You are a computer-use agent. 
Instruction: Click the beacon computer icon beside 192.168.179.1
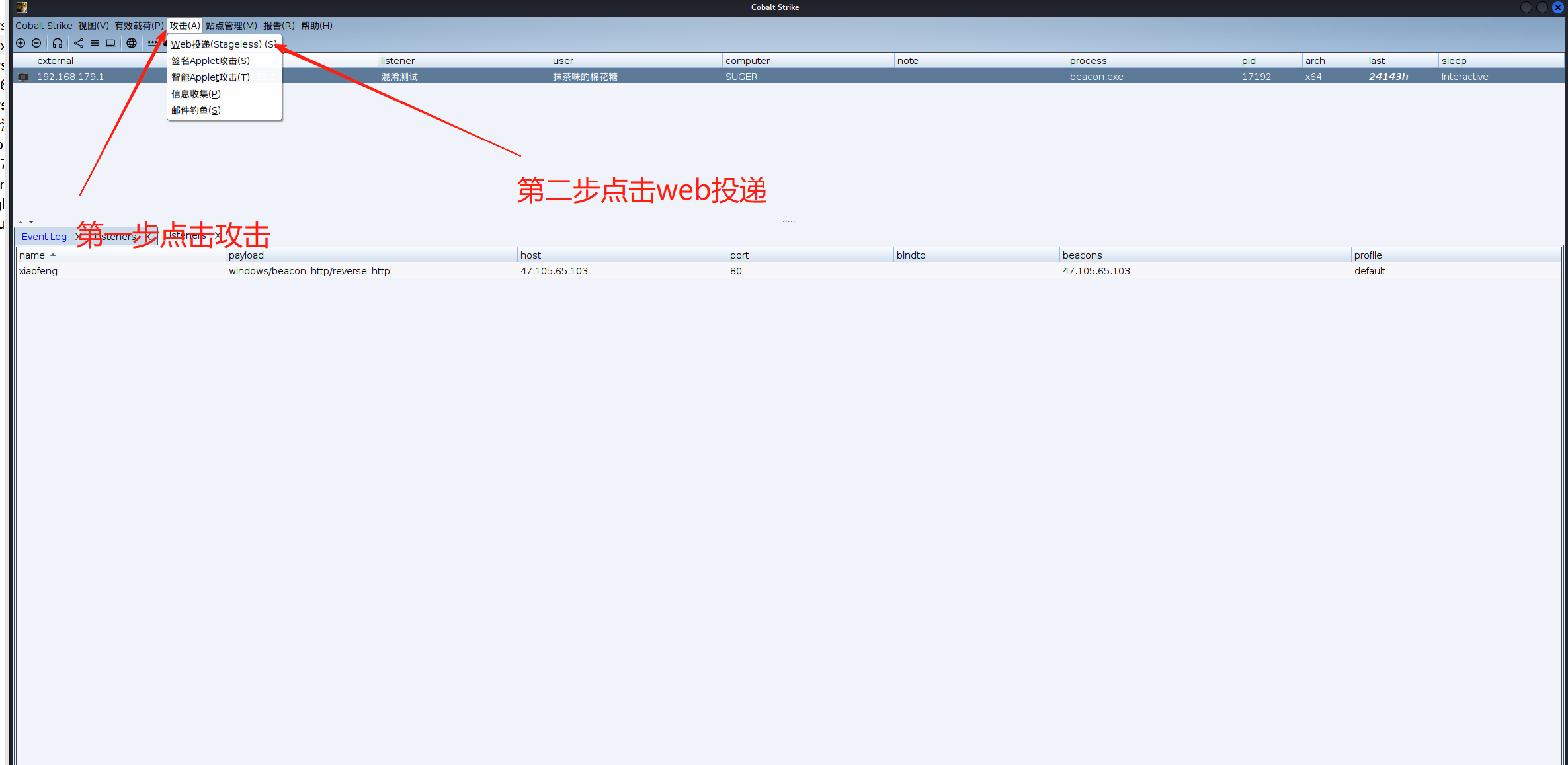click(23, 77)
